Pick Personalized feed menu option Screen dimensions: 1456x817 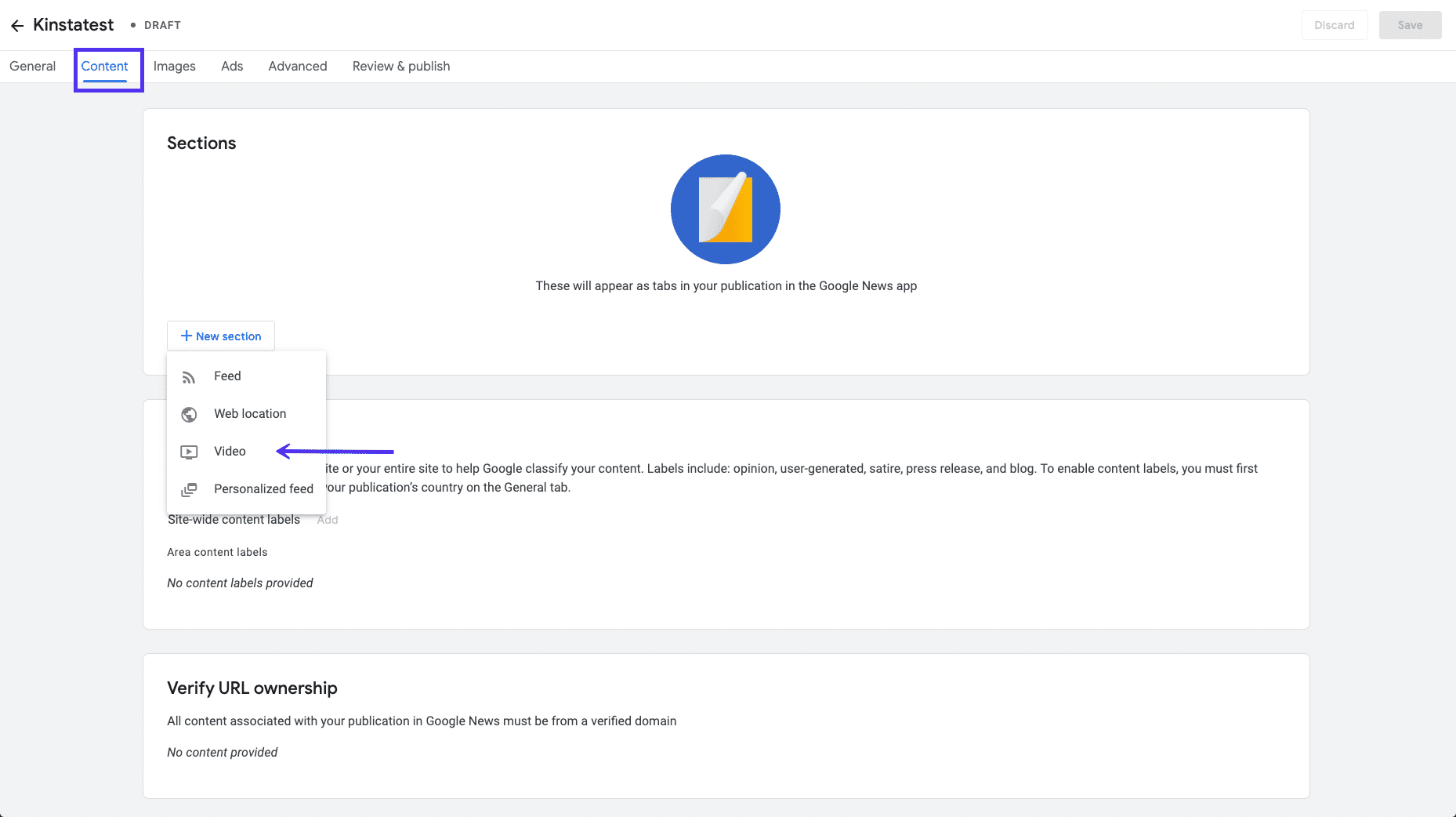pyautogui.click(x=263, y=489)
